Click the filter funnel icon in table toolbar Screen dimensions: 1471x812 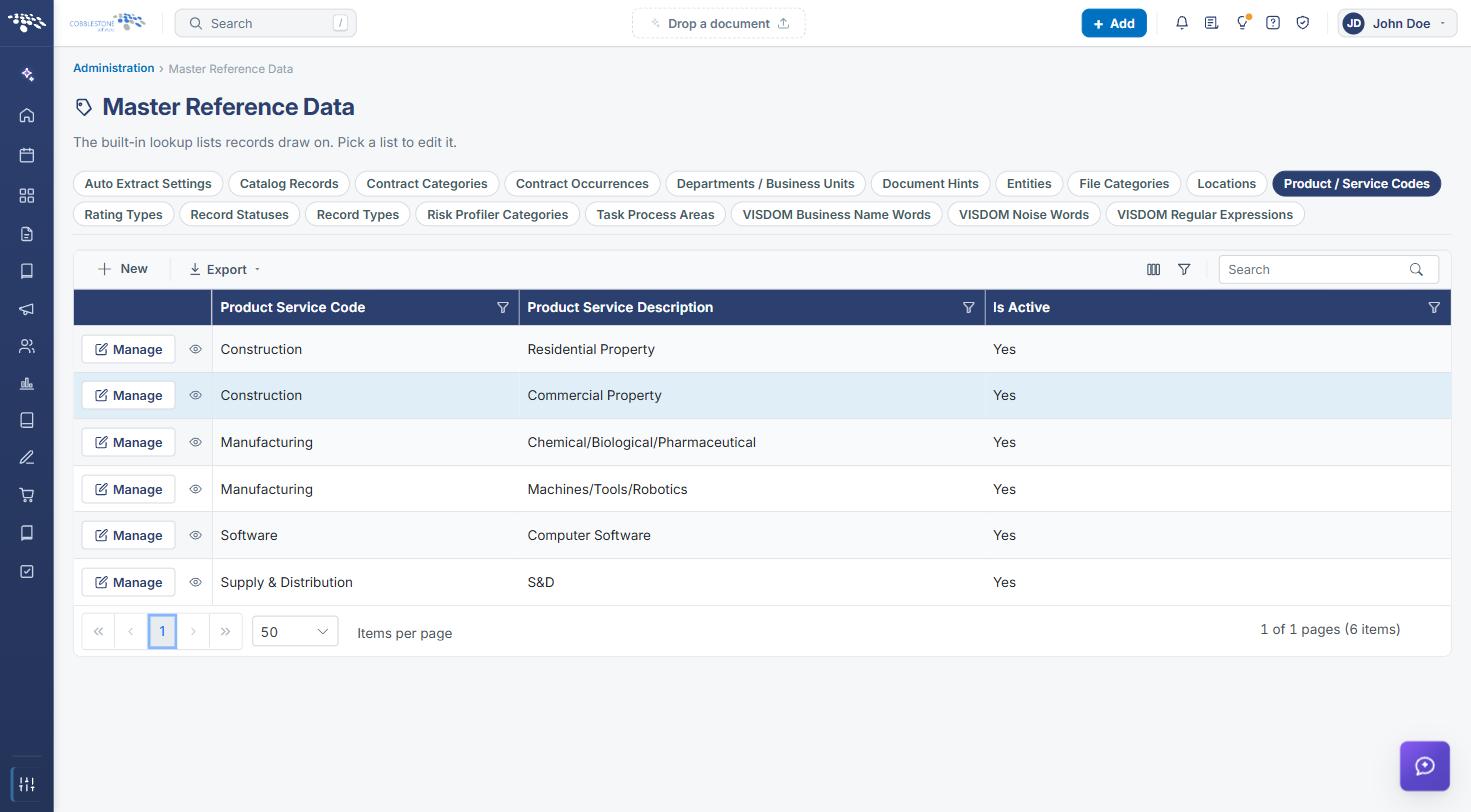pyautogui.click(x=1184, y=269)
